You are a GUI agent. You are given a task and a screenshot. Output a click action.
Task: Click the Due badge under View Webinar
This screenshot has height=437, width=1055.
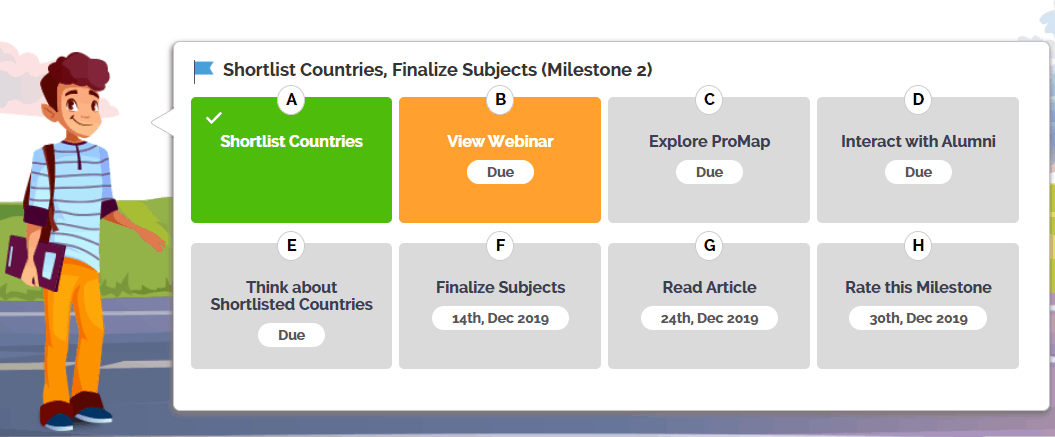tap(501, 172)
